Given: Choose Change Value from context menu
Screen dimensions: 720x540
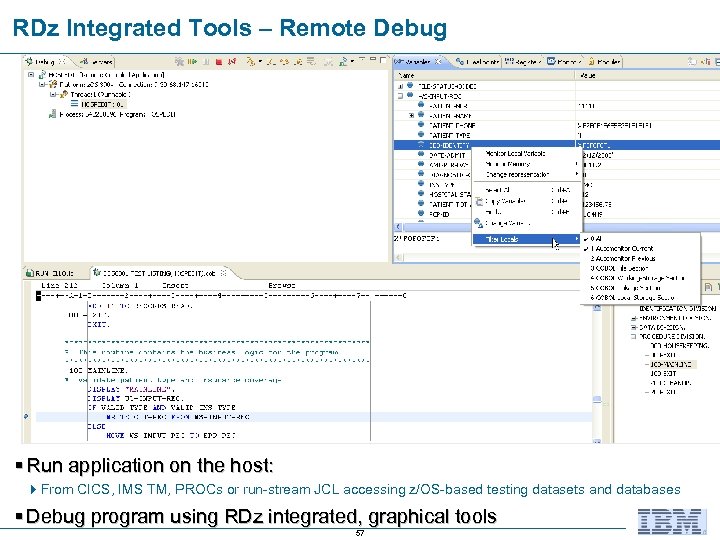Looking at the screenshot, I should tap(527, 223).
